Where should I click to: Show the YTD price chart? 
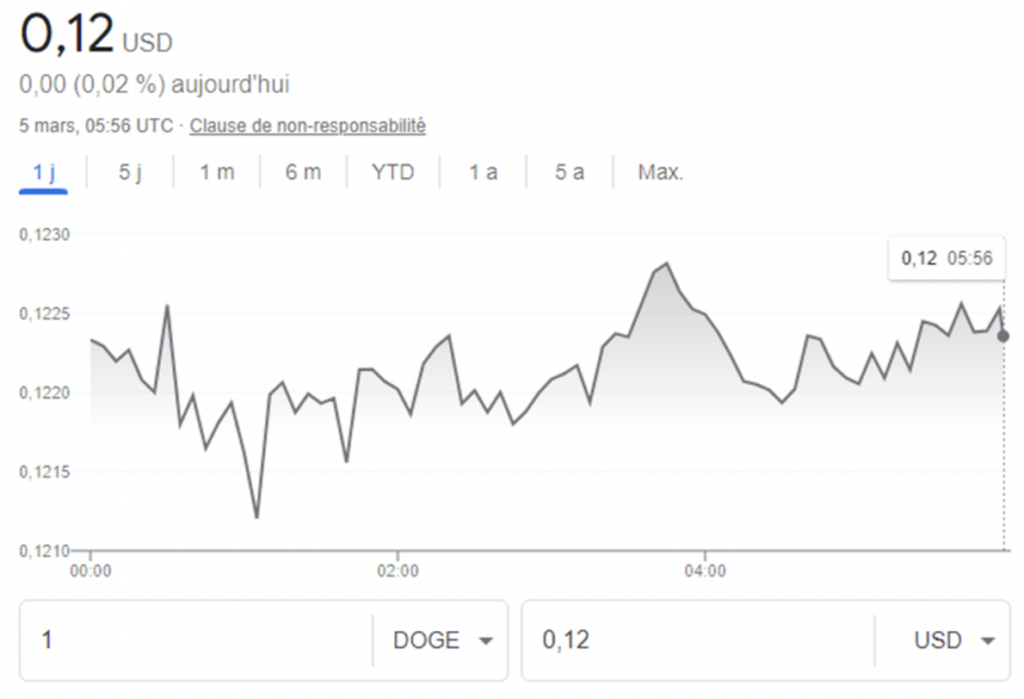pyautogui.click(x=392, y=171)
